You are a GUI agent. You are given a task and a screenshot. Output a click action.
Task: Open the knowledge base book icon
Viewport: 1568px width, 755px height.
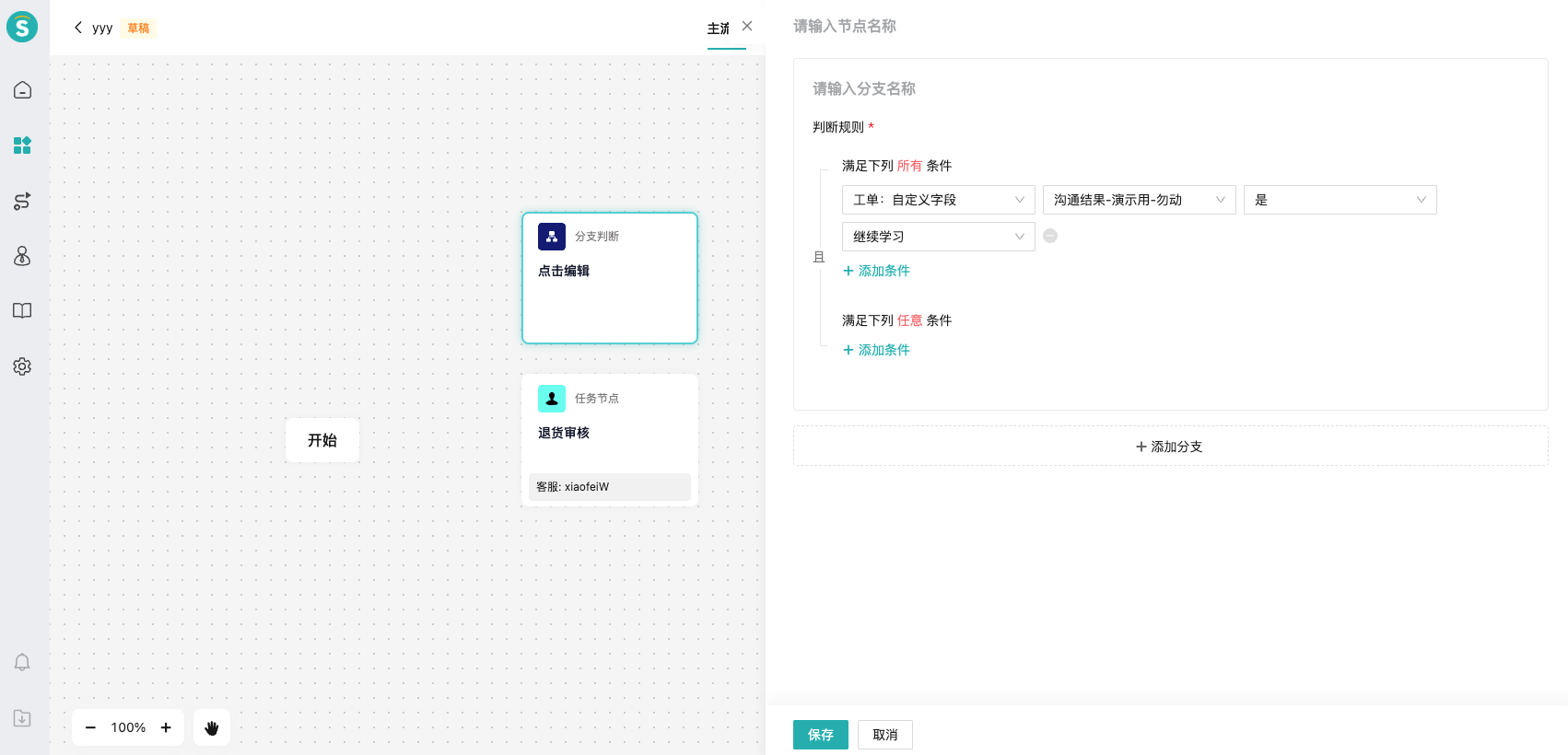tap(22, 311)
